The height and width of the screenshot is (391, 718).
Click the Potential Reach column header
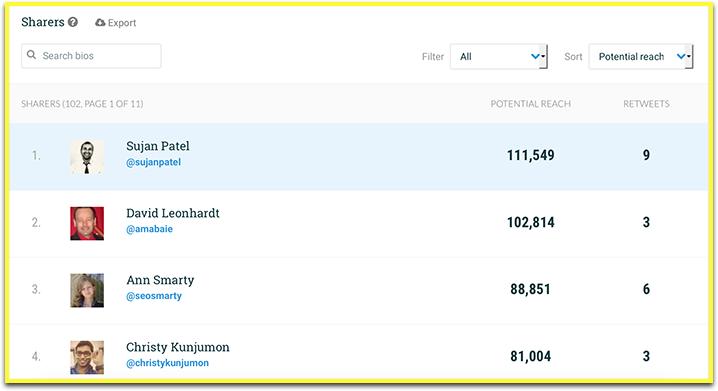click(531, 104)
